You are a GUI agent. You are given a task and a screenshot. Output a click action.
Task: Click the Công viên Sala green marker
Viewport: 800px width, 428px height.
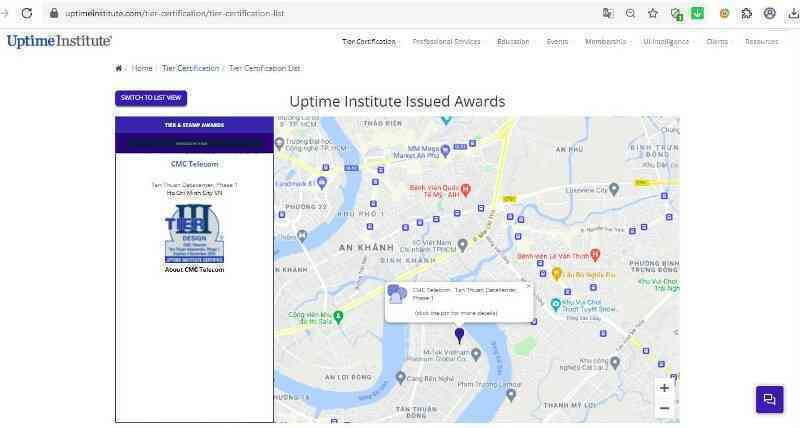tap(338, 317)
